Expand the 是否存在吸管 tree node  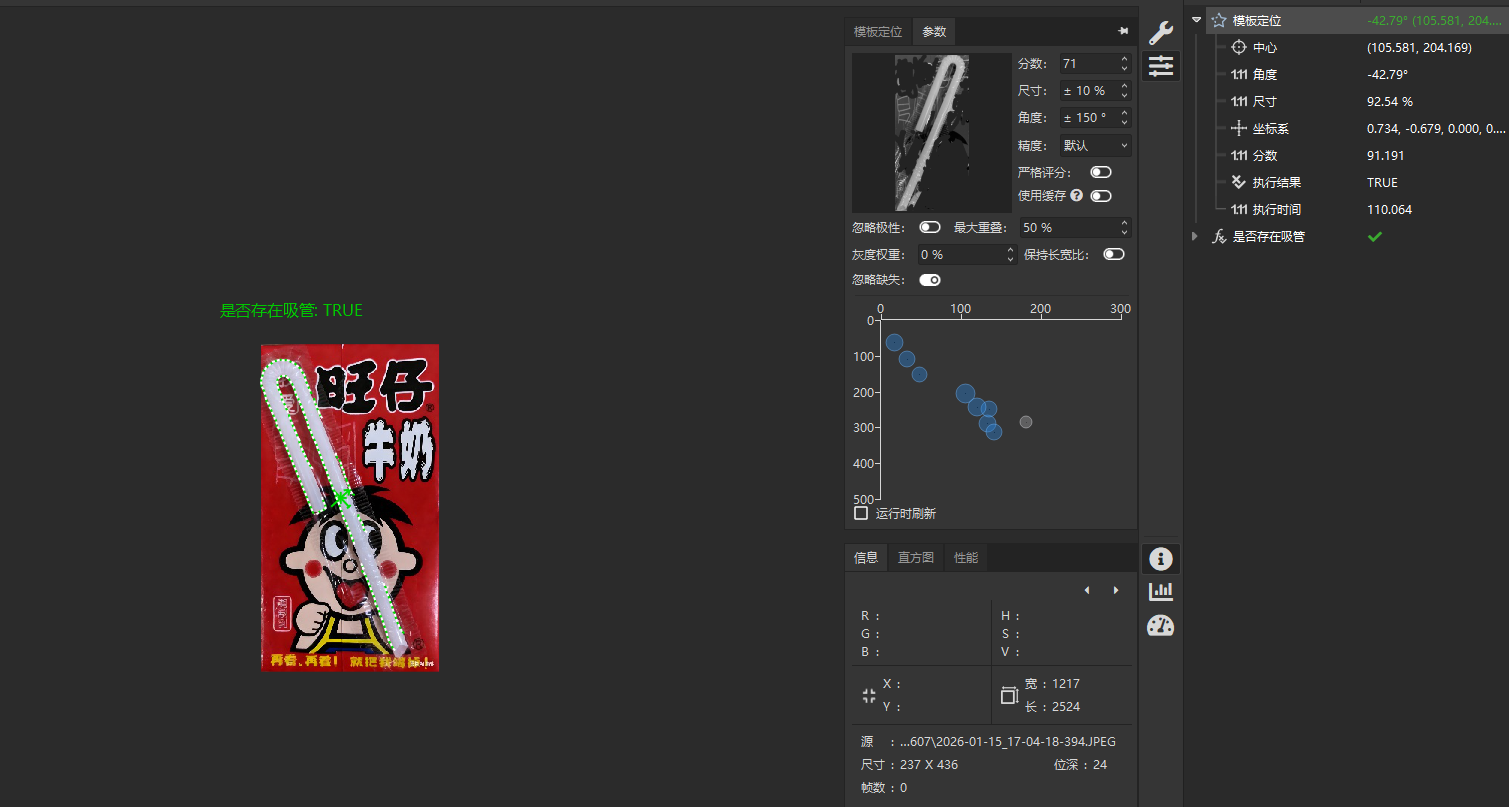tap(1196, 236)
